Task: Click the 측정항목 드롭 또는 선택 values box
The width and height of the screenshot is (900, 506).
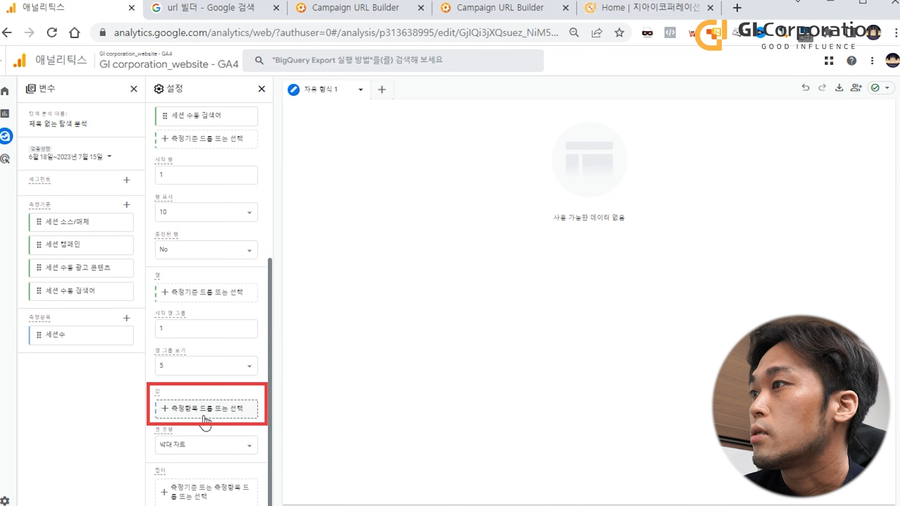Action: pyautogui.click(x=206, y=408)
